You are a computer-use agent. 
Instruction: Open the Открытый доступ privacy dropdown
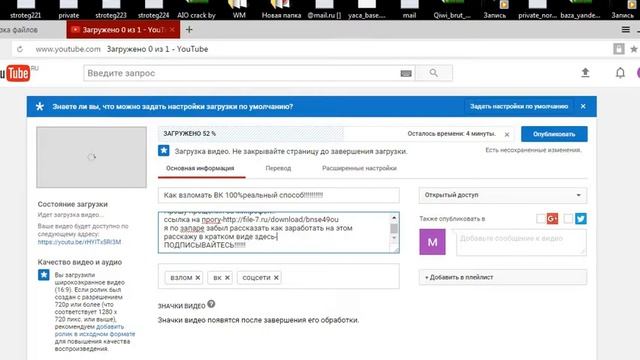tap(502, 195)
